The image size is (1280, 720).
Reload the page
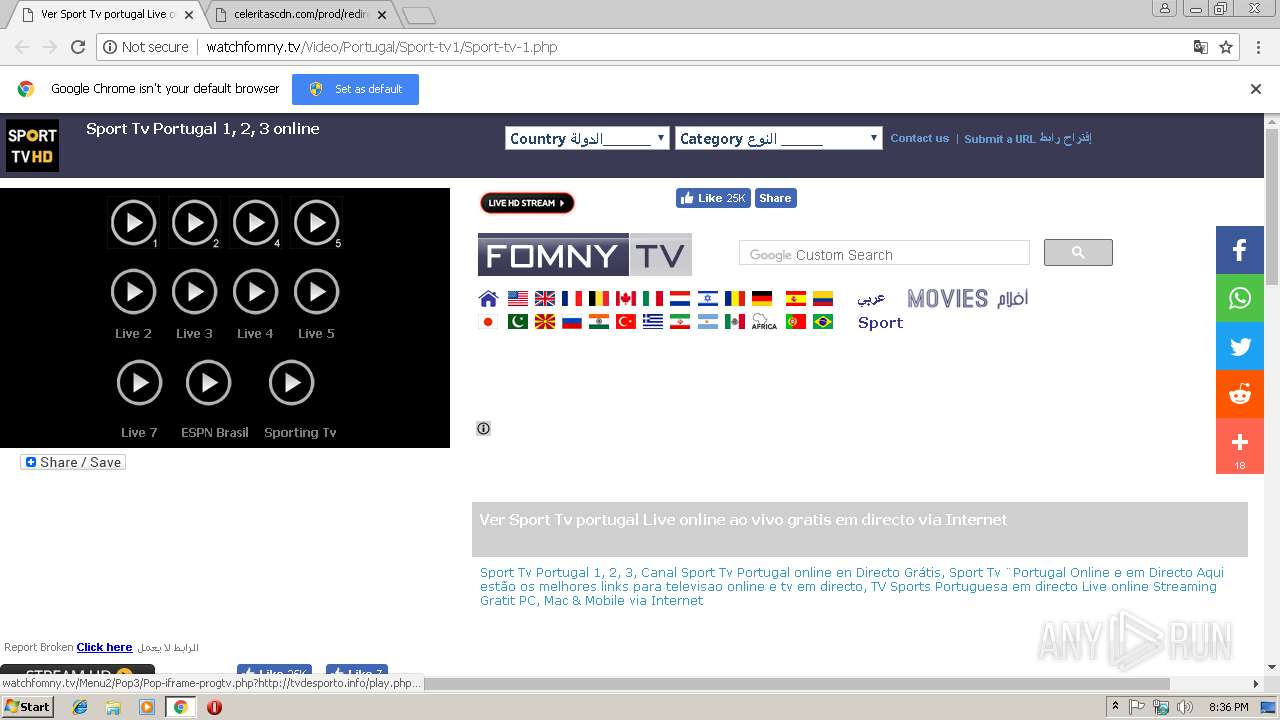78,47
